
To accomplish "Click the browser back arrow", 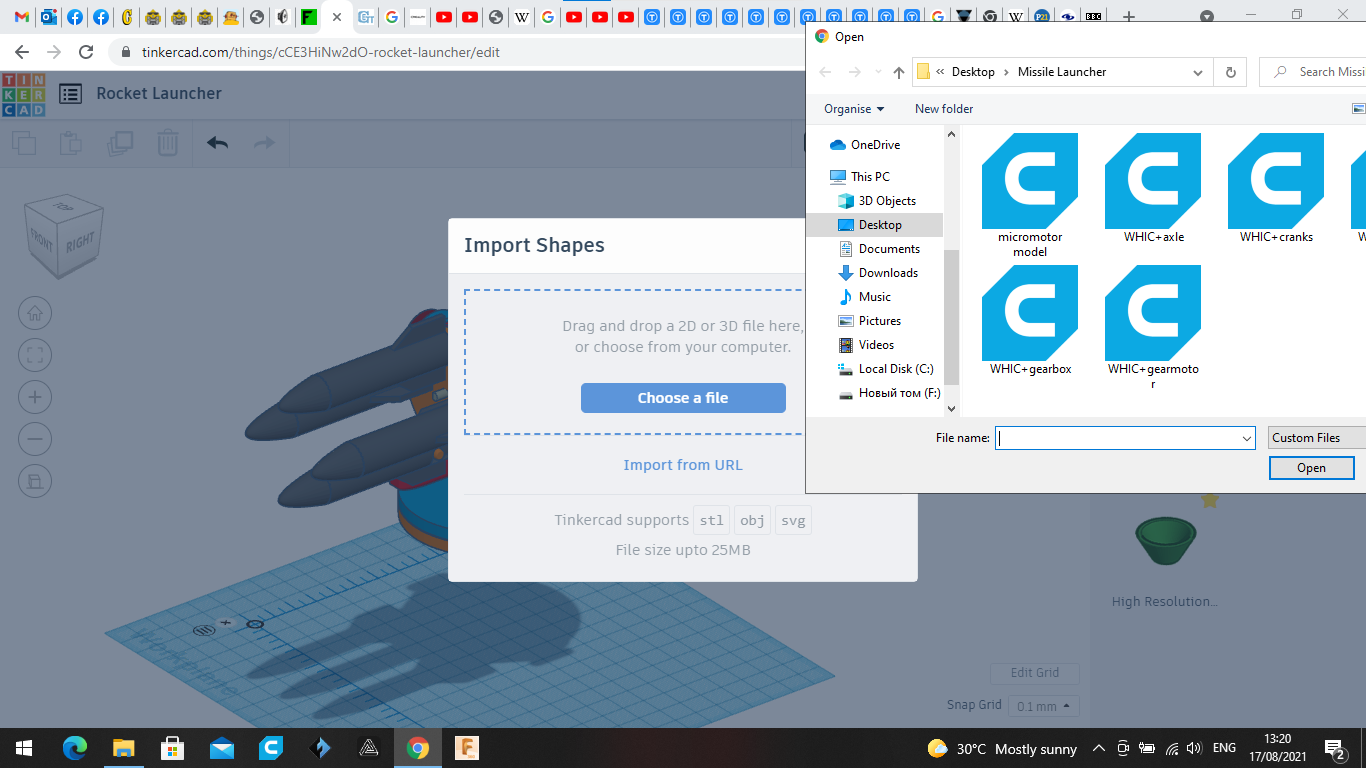I will pyautogui.click(x=22, y=52).
